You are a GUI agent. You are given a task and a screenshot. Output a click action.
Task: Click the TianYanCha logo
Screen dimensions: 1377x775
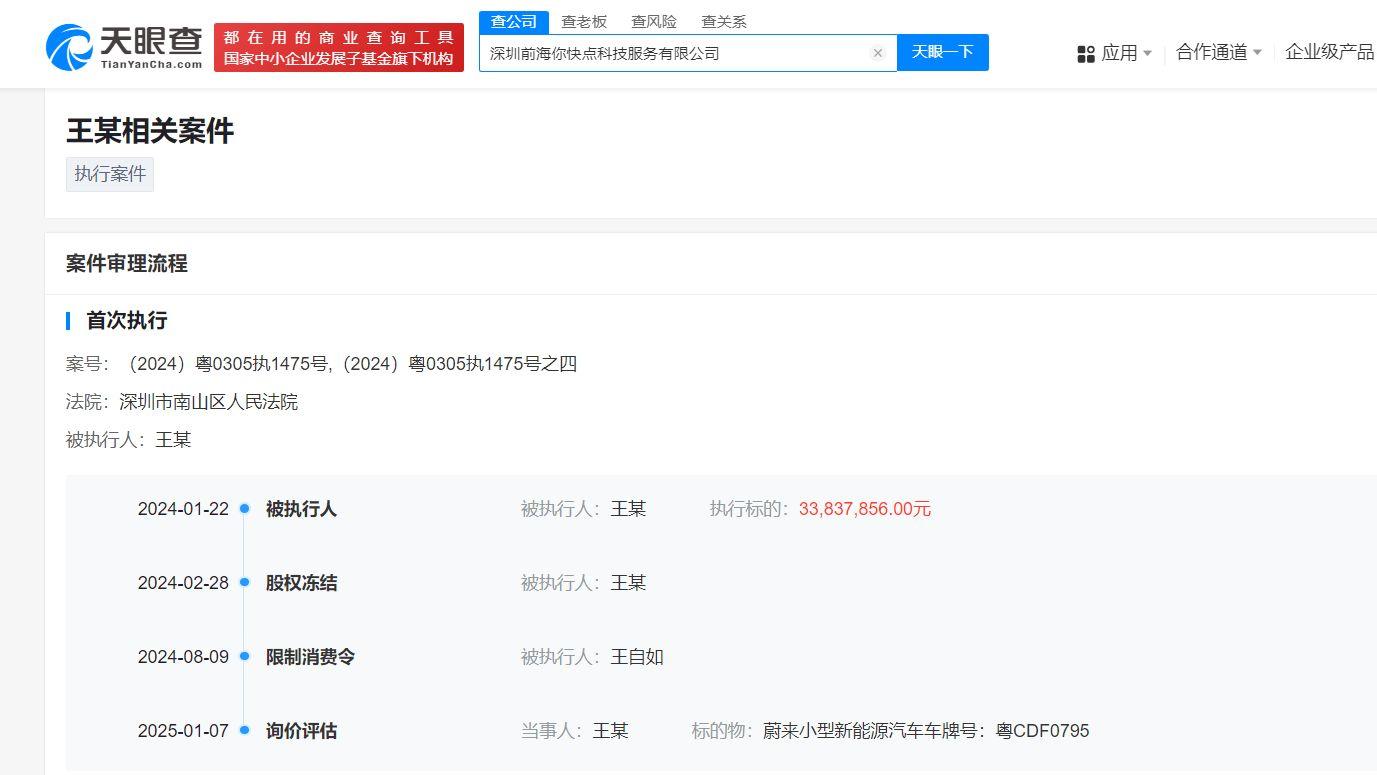124,47
